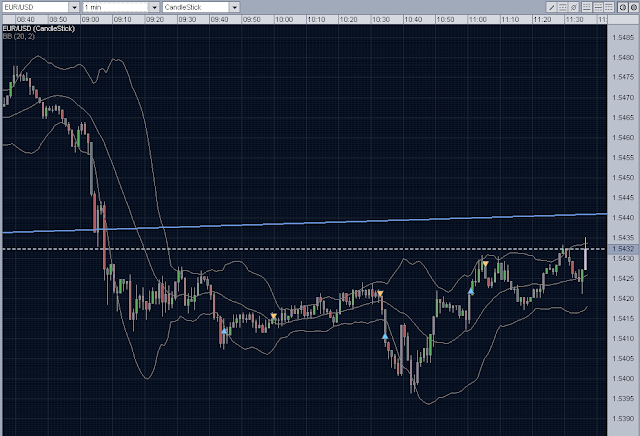The height and width of the screenshot is (436, 640).
Task: Click the orange down-arrow marker near 09:55
Action: click(x=273, y=316)
